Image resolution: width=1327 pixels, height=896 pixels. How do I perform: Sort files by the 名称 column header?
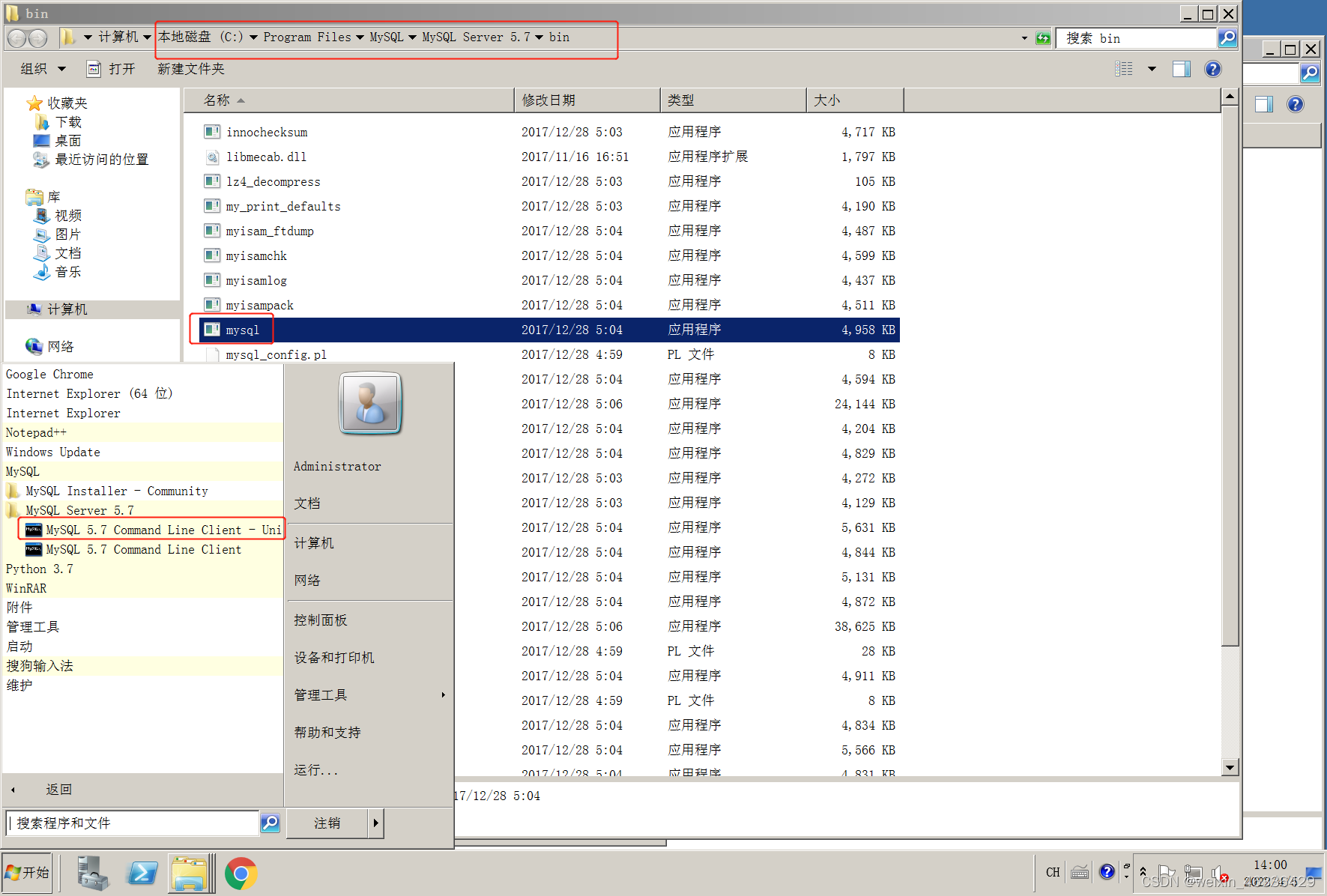(x=348, y=100)
